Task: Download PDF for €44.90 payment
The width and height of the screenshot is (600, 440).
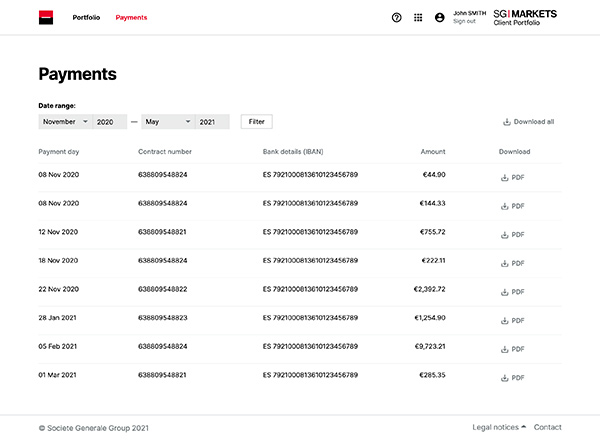Action: [512, 175]
